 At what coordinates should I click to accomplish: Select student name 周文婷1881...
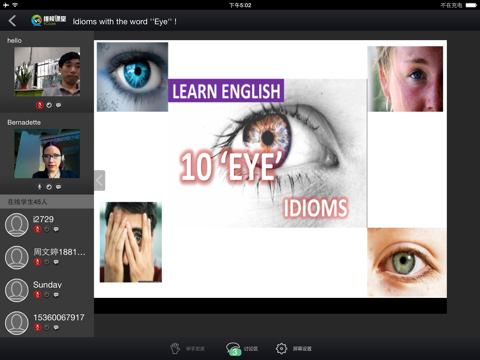tap(59, 252)
